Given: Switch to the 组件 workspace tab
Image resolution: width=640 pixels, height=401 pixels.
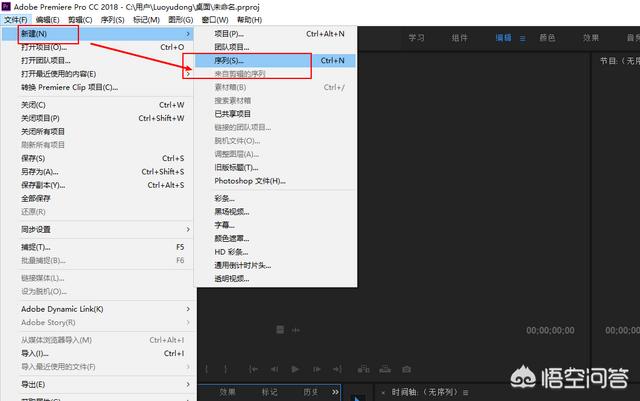Looking at the screenshot, I should coord(460,38).
